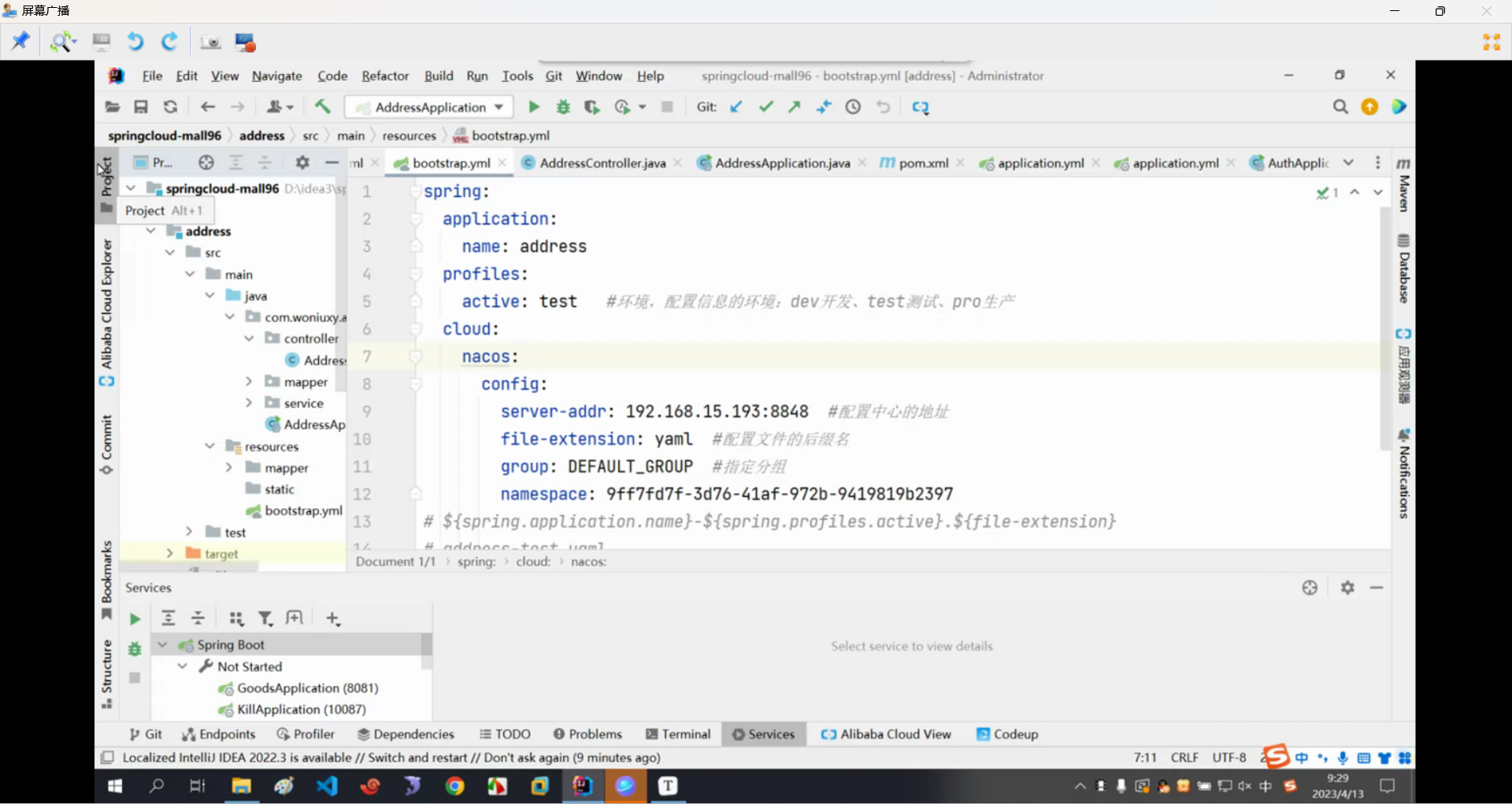This screenshot has width=1512, height=804.
Task: Open the Terminal tool window button
Action: pyautogui.click(x=678, y=735)
